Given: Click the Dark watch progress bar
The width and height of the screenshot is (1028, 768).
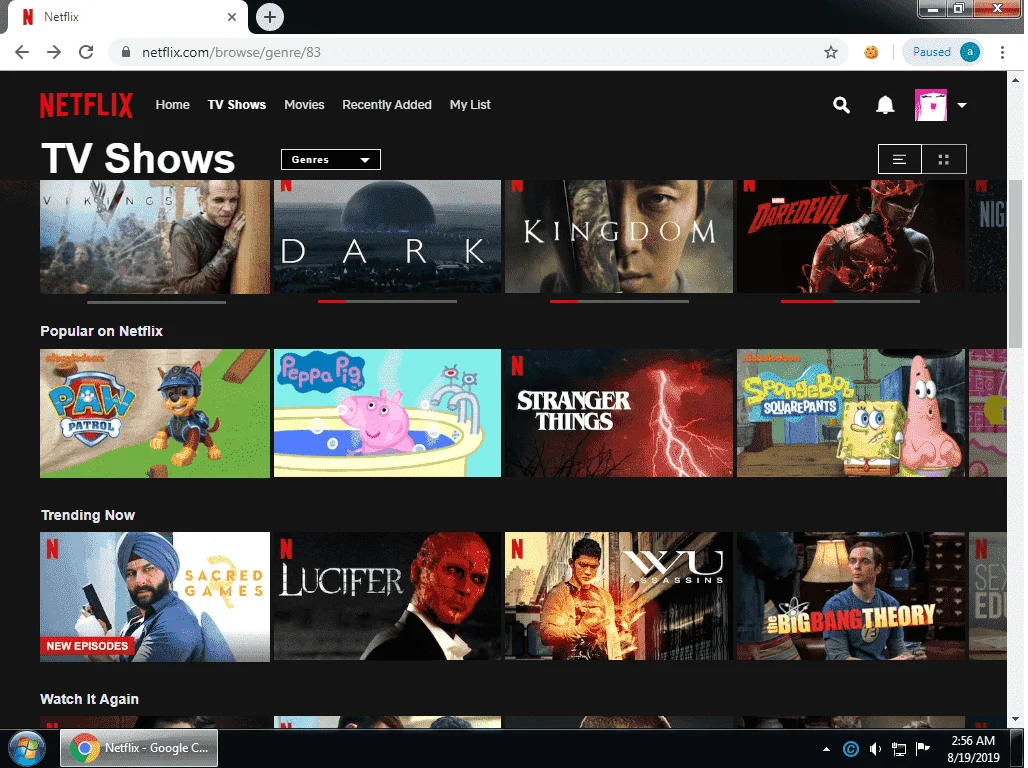Looking at the screenshot, I should coord(387,302).
